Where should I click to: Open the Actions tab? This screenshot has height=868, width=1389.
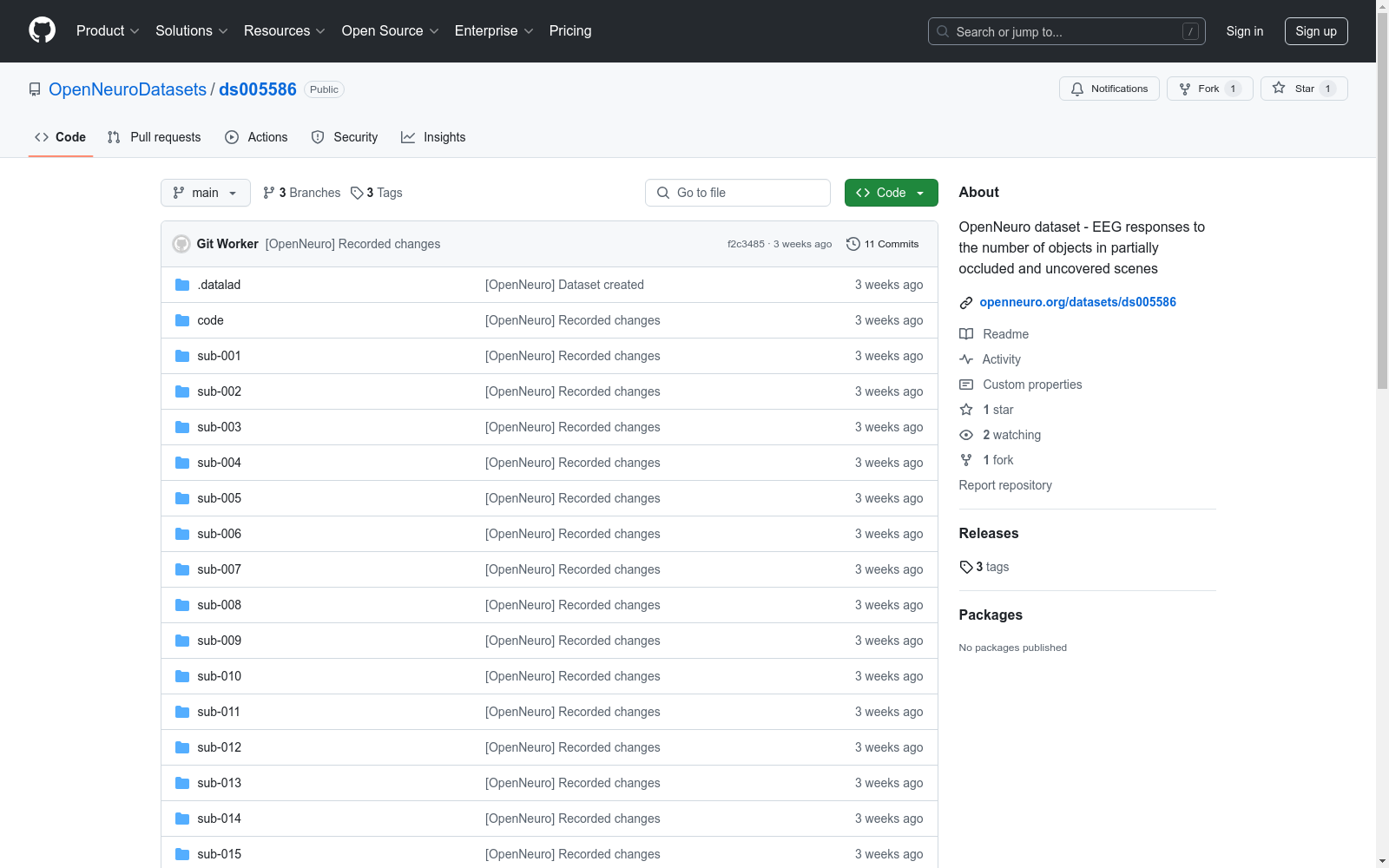pos(256,137)
